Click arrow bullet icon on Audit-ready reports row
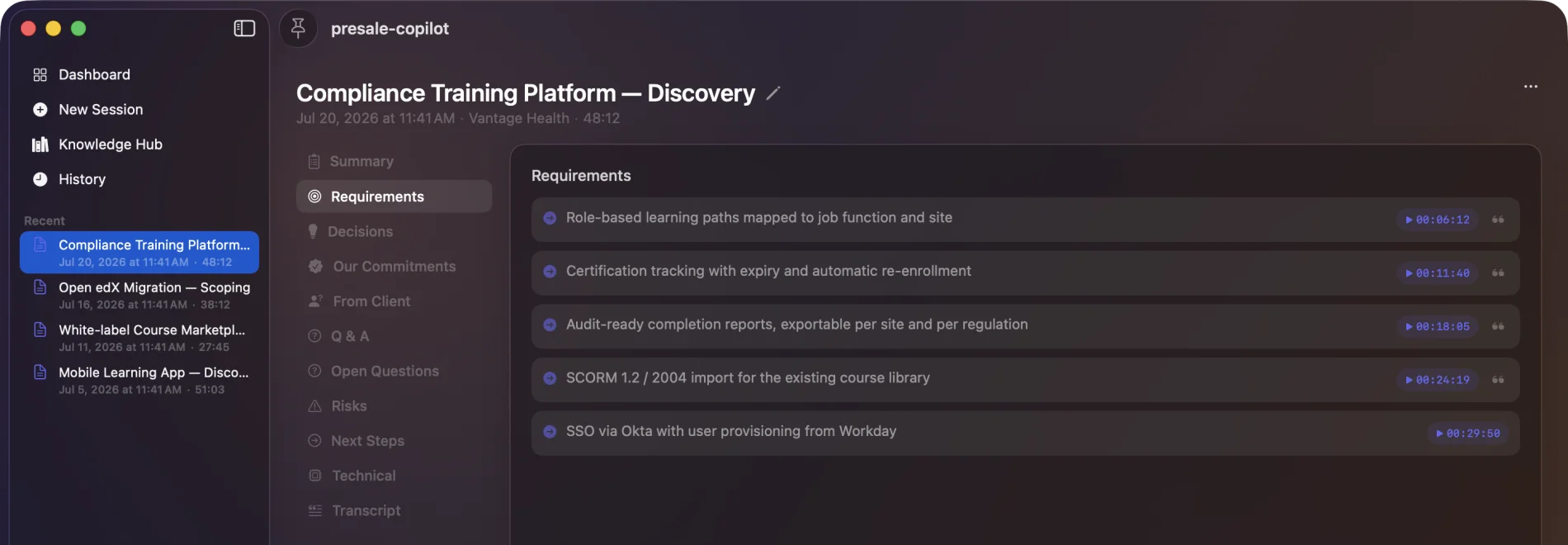The image size is (1568, 545). click(550, 325)
